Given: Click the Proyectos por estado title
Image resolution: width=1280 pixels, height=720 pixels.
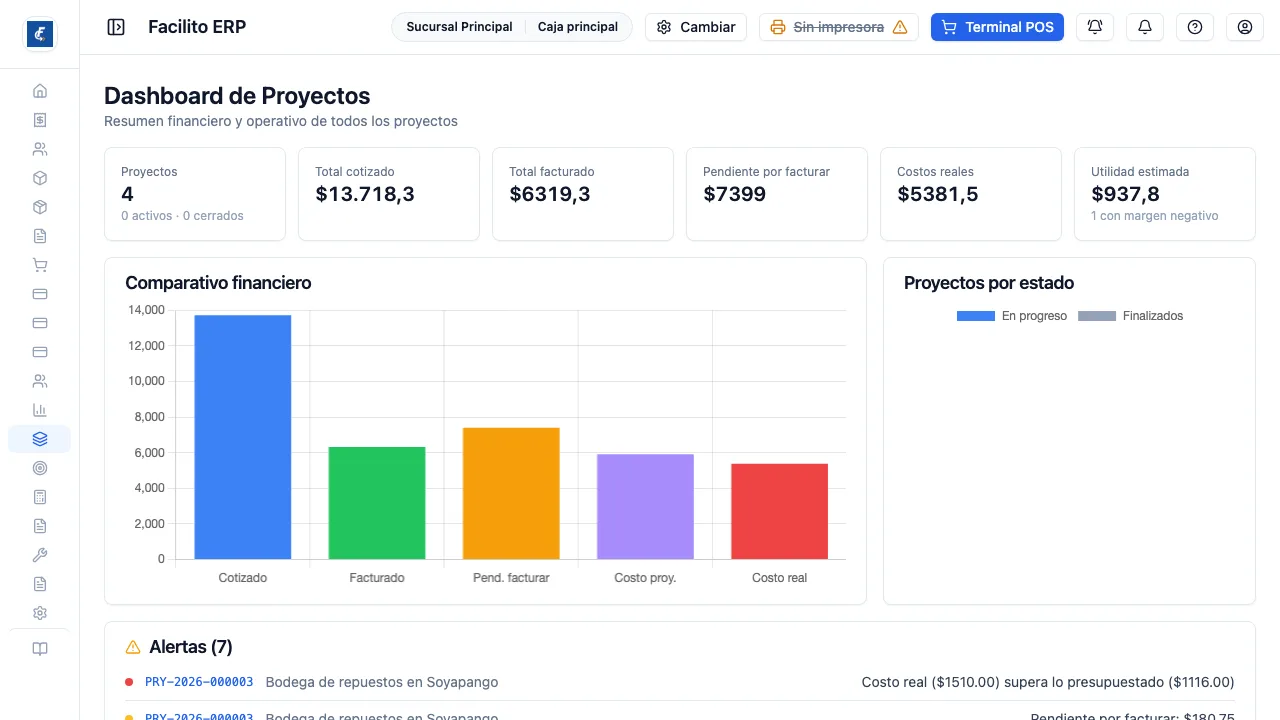Looking at the screenshot, I should (x=989, y=283).
